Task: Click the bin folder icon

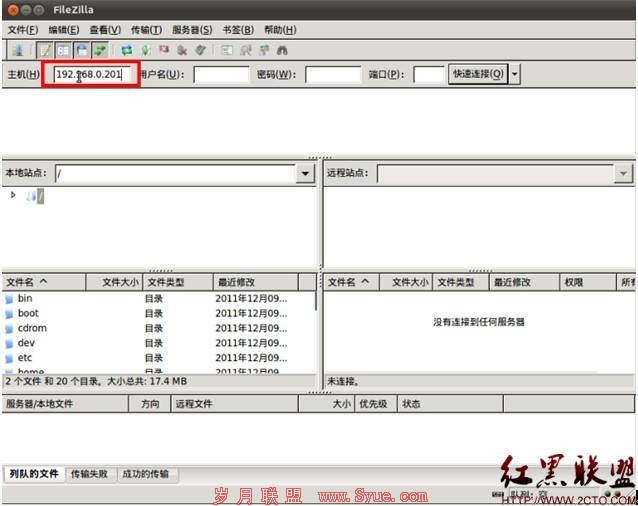Action: 9,299
